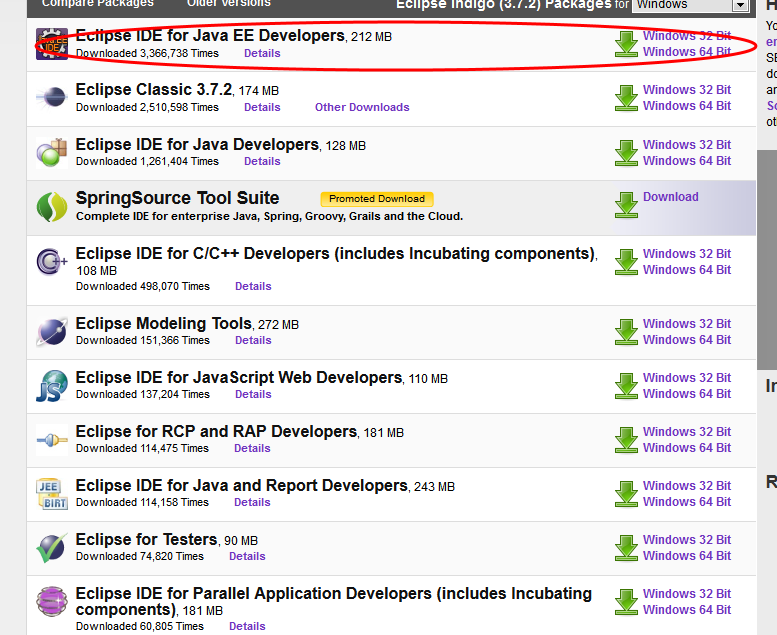This screenshot has height=635, width=777.
Task: Click the Eclipse IDE for Java Developers icon
Action: click(x=52, y=153)
